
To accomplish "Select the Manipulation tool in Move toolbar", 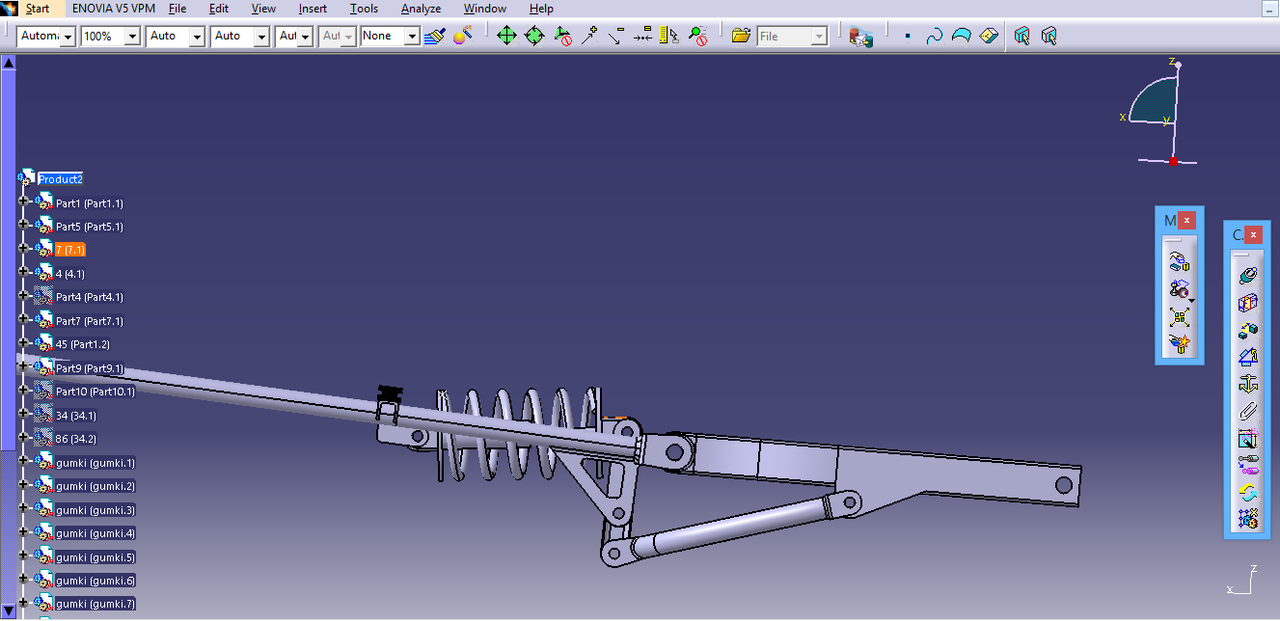I will (1180, 262).
